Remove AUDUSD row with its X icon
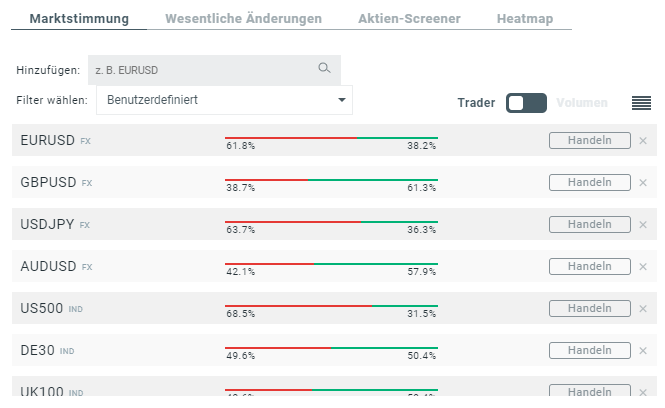 tap(643, 267)
